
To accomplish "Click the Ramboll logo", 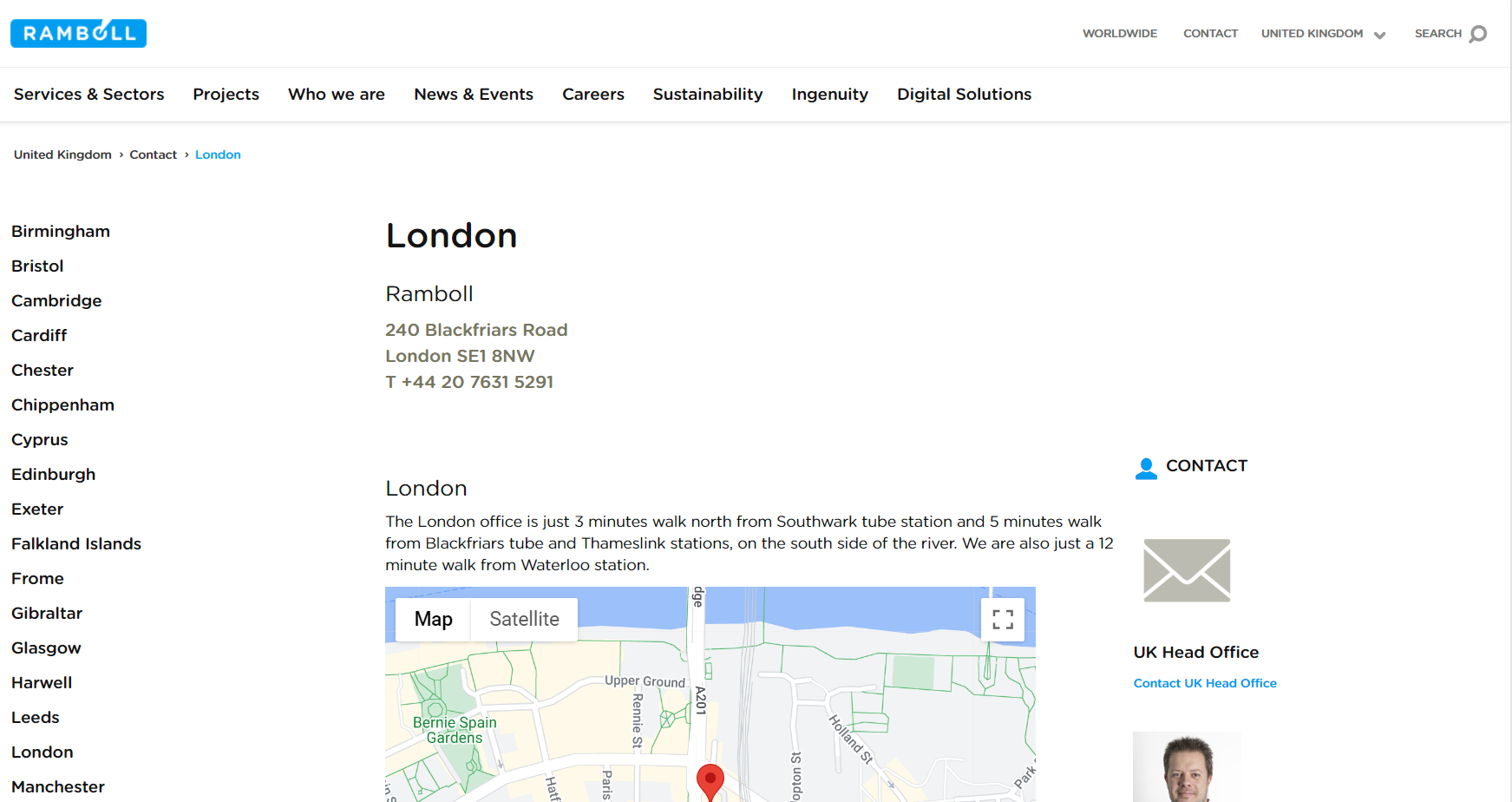I will click(x=78, y=33).
